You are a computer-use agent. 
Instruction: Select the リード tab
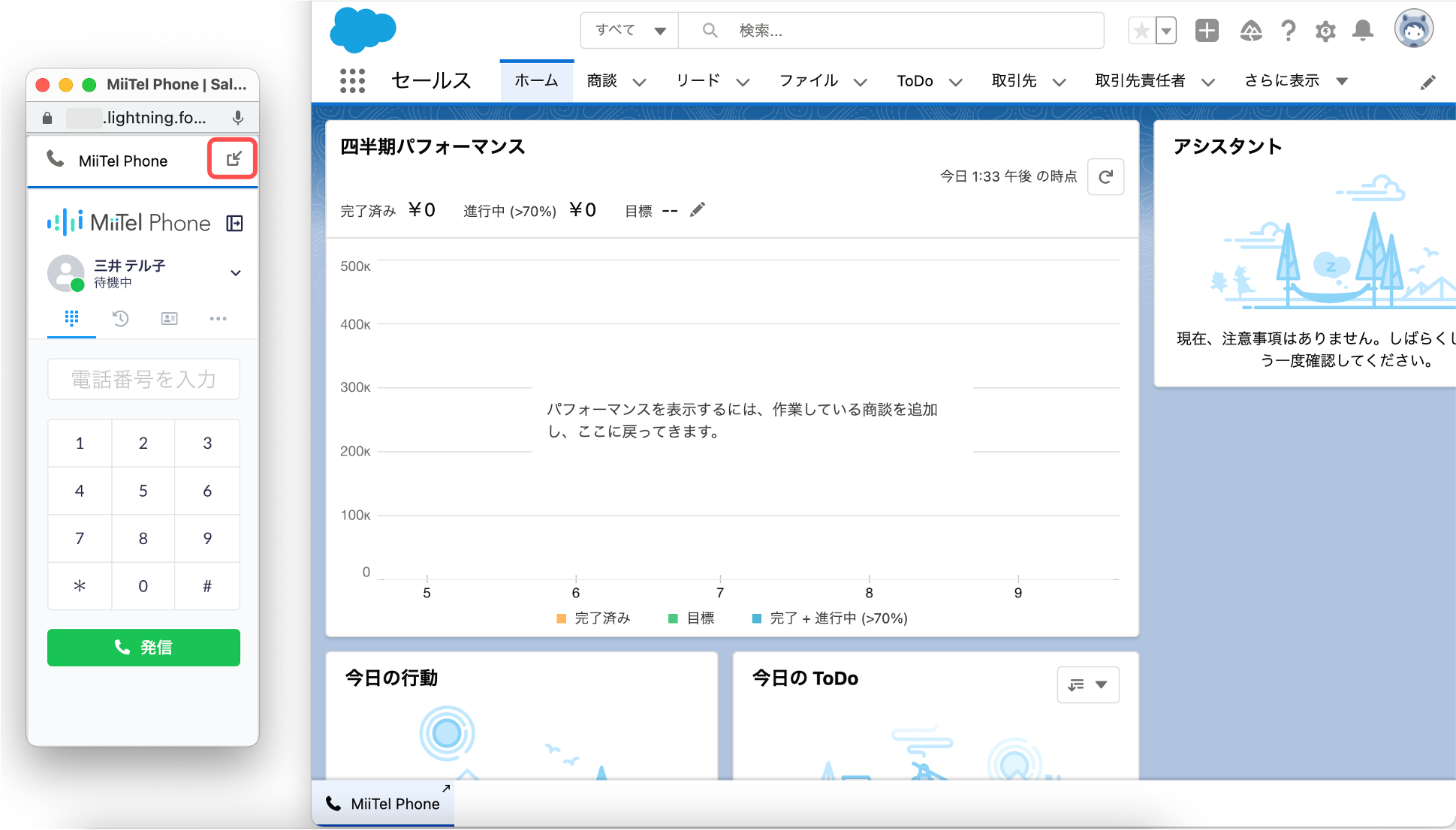pyautogui.click(x=698, y=81)
